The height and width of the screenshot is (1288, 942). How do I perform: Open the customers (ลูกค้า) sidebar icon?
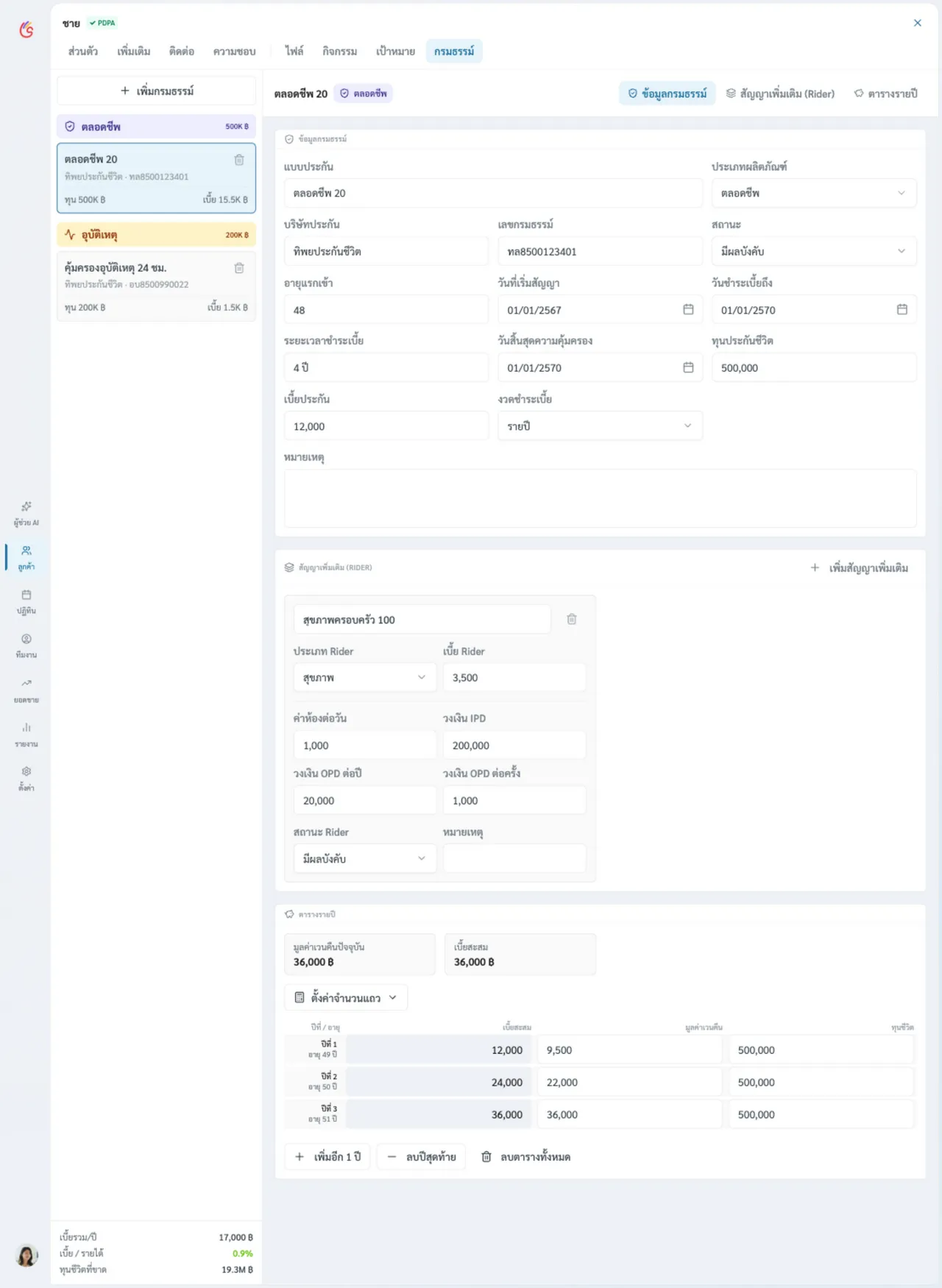(26, 558)
